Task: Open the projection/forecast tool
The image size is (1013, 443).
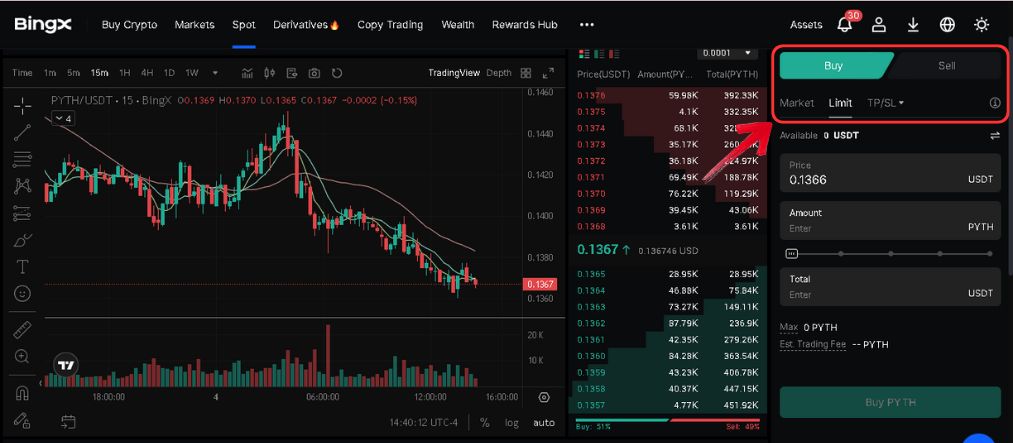Action: click(x=23, y=212)
